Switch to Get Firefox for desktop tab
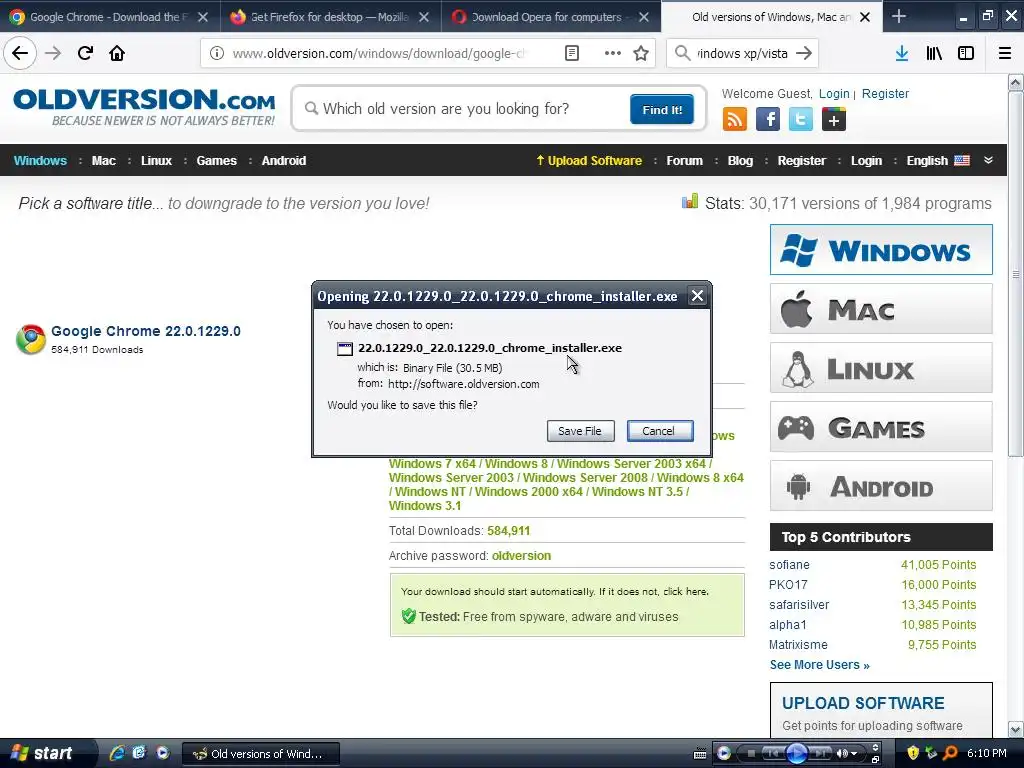 (x=330, y=17)
